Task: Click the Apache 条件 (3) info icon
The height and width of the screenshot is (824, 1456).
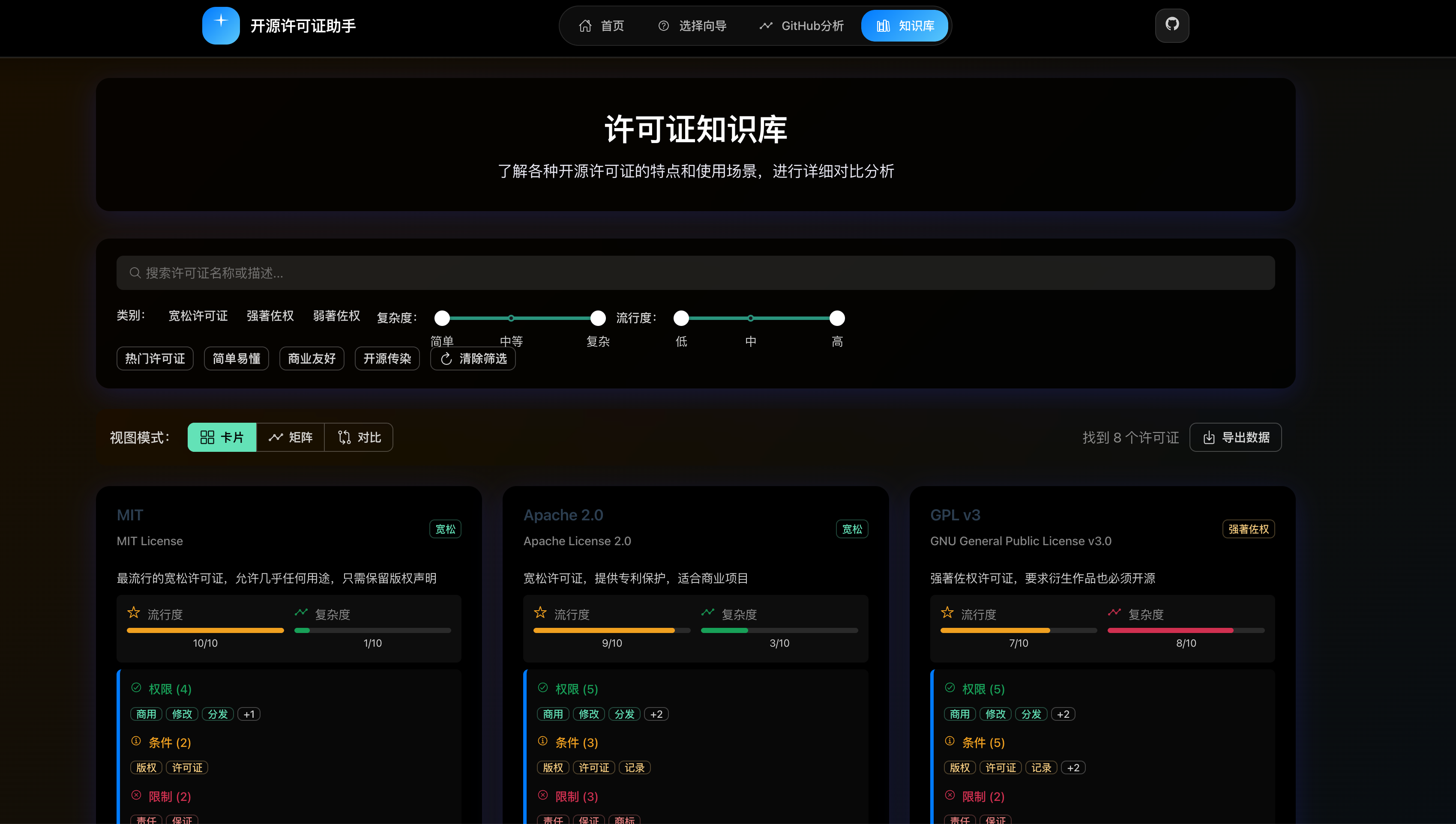Action: click(543, 741)
